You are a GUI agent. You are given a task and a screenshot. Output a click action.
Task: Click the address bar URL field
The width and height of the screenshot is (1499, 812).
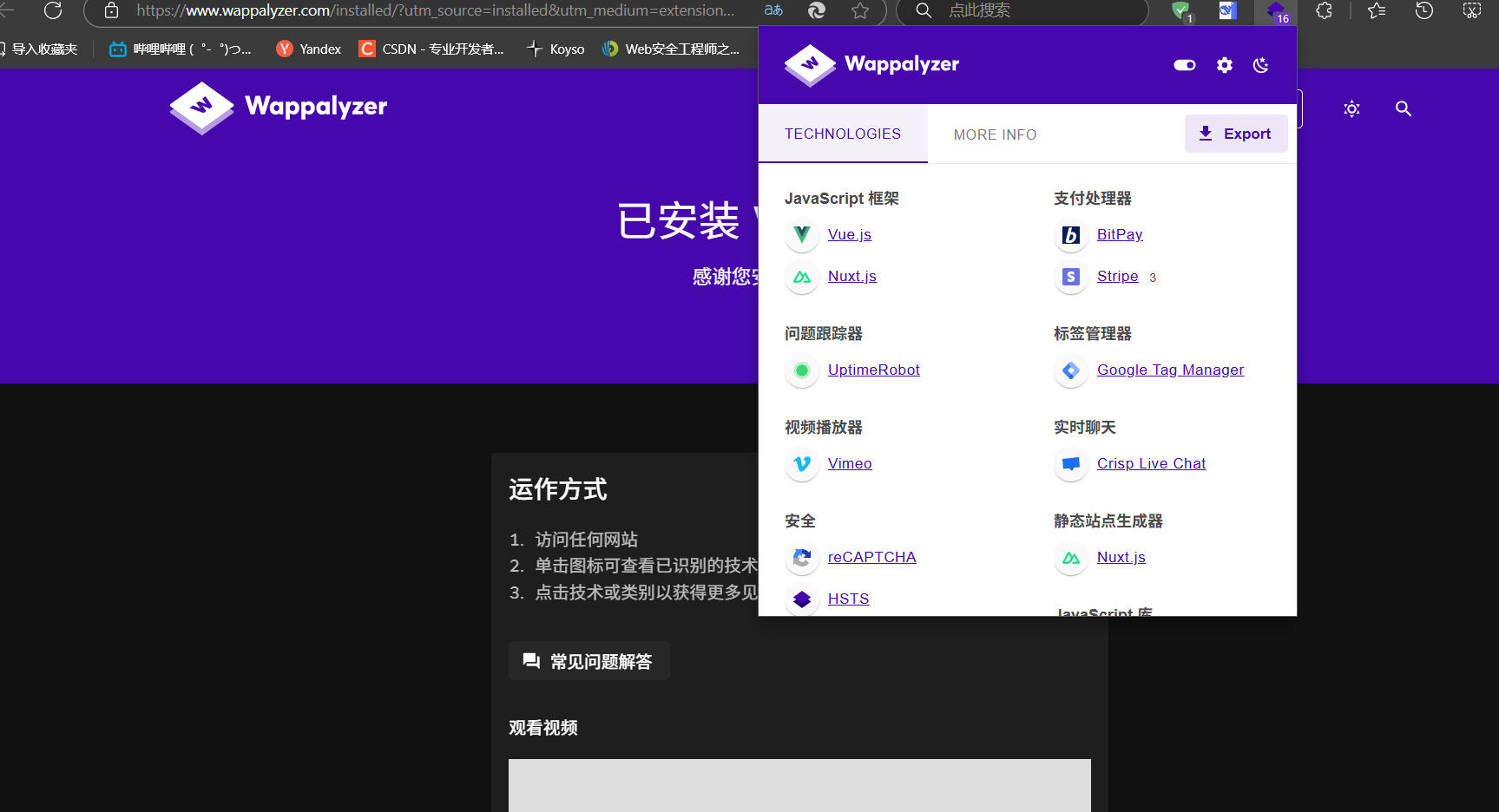coord(435,10)
